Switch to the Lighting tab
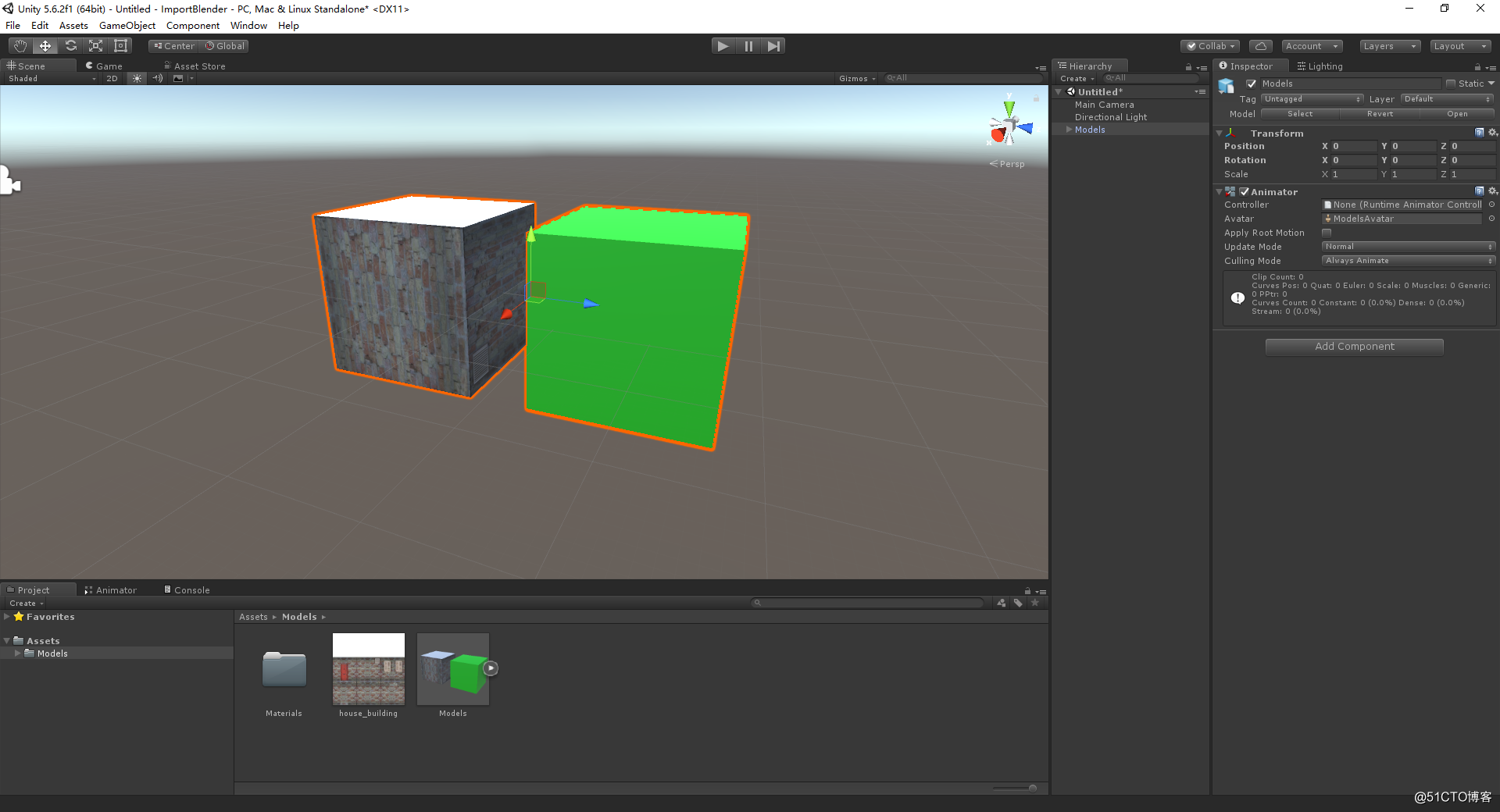This screenshot has height=812, width=1500. [1320, 66]
